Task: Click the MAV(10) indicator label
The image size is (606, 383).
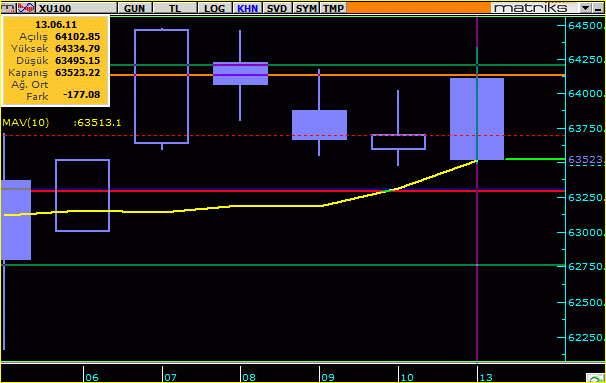Action: (26, 123)
